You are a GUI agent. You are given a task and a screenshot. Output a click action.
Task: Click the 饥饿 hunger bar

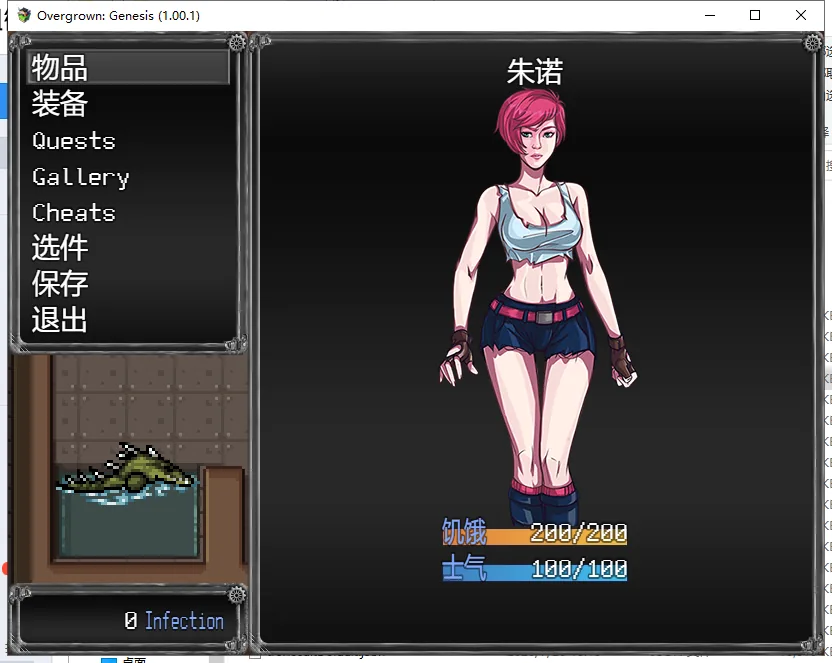(535, 533)
